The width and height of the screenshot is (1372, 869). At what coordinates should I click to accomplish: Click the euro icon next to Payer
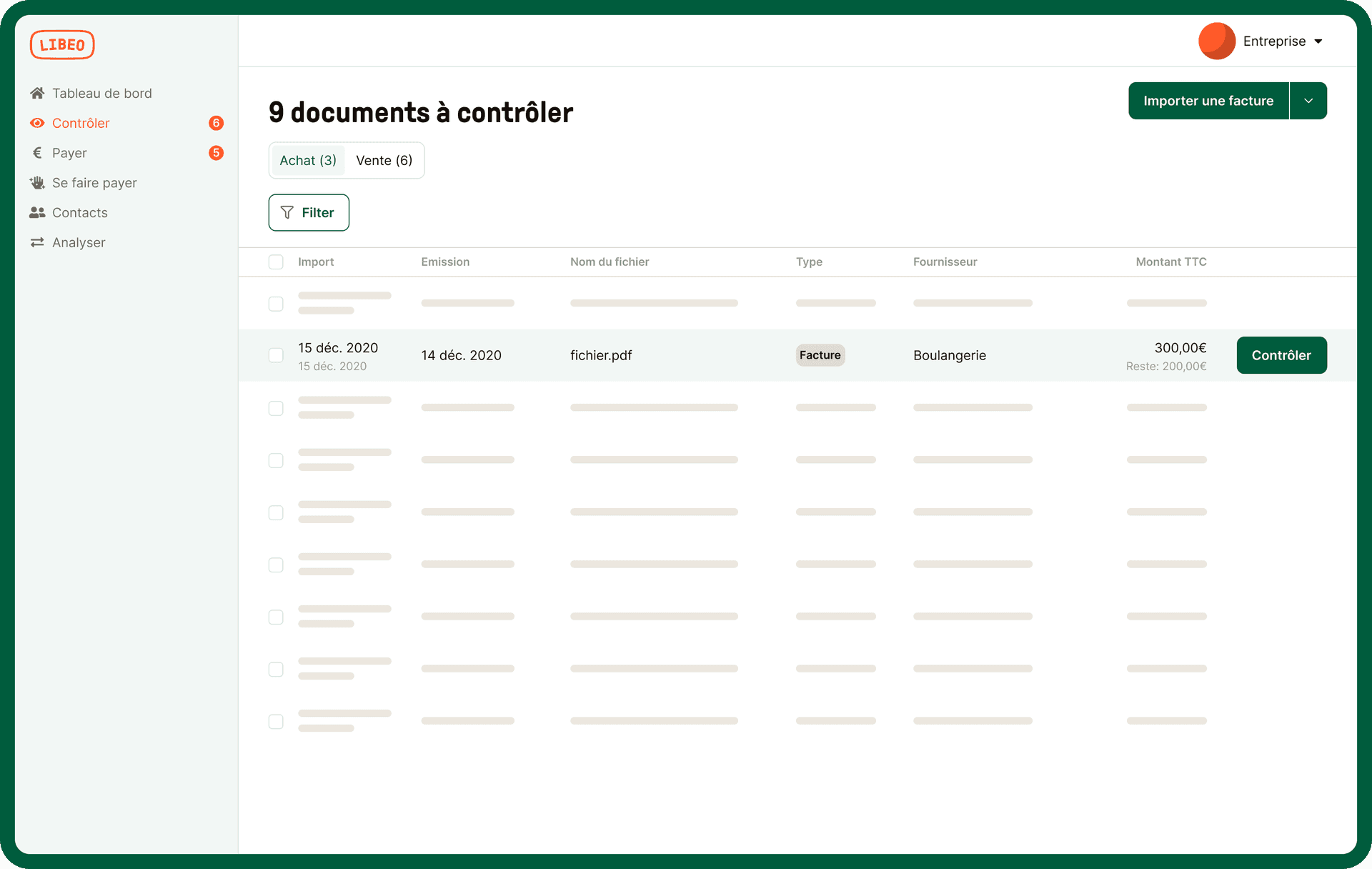tap(37, 153)
